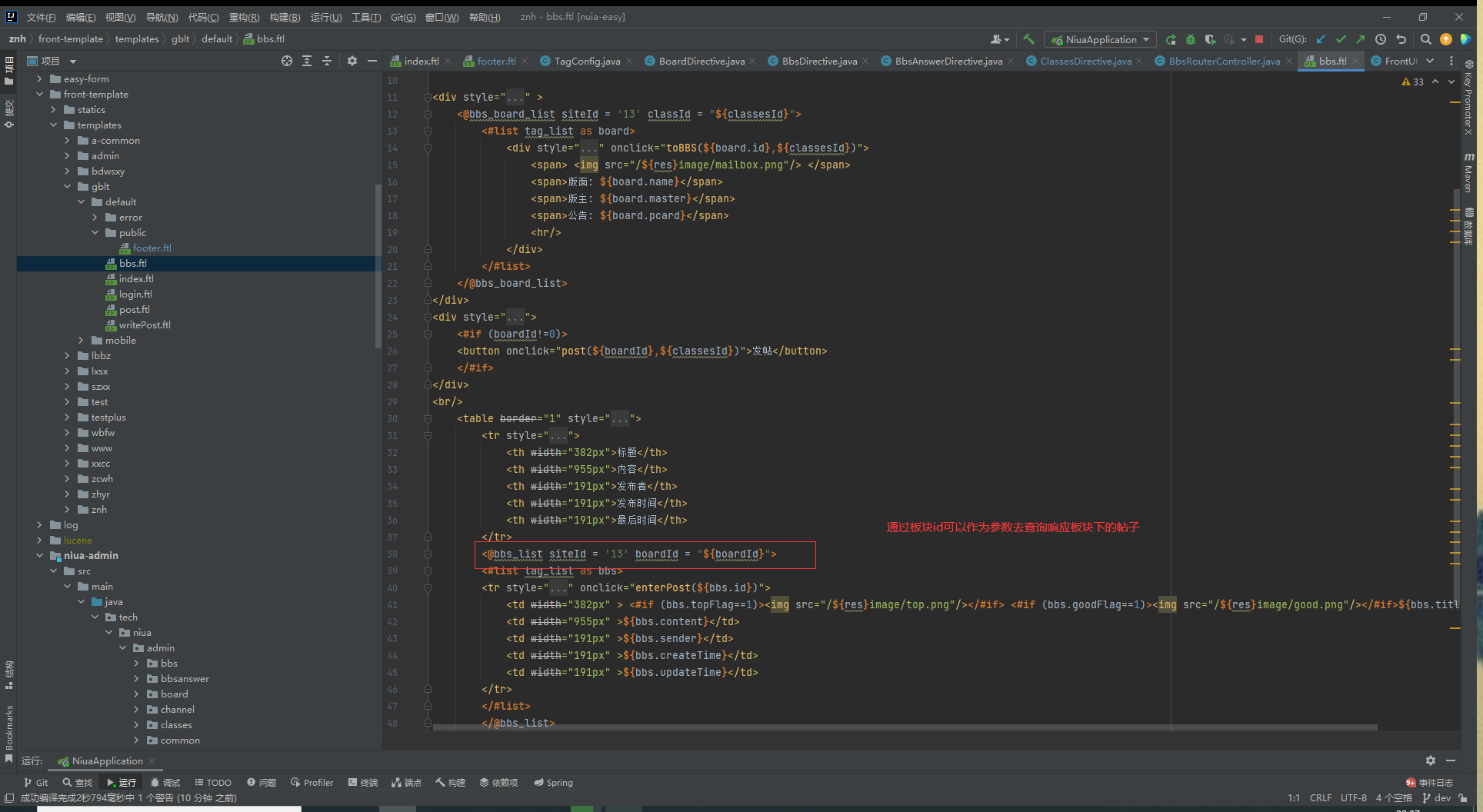
Task: Open the 终端 terminal tool window
Action: [363, 782]
